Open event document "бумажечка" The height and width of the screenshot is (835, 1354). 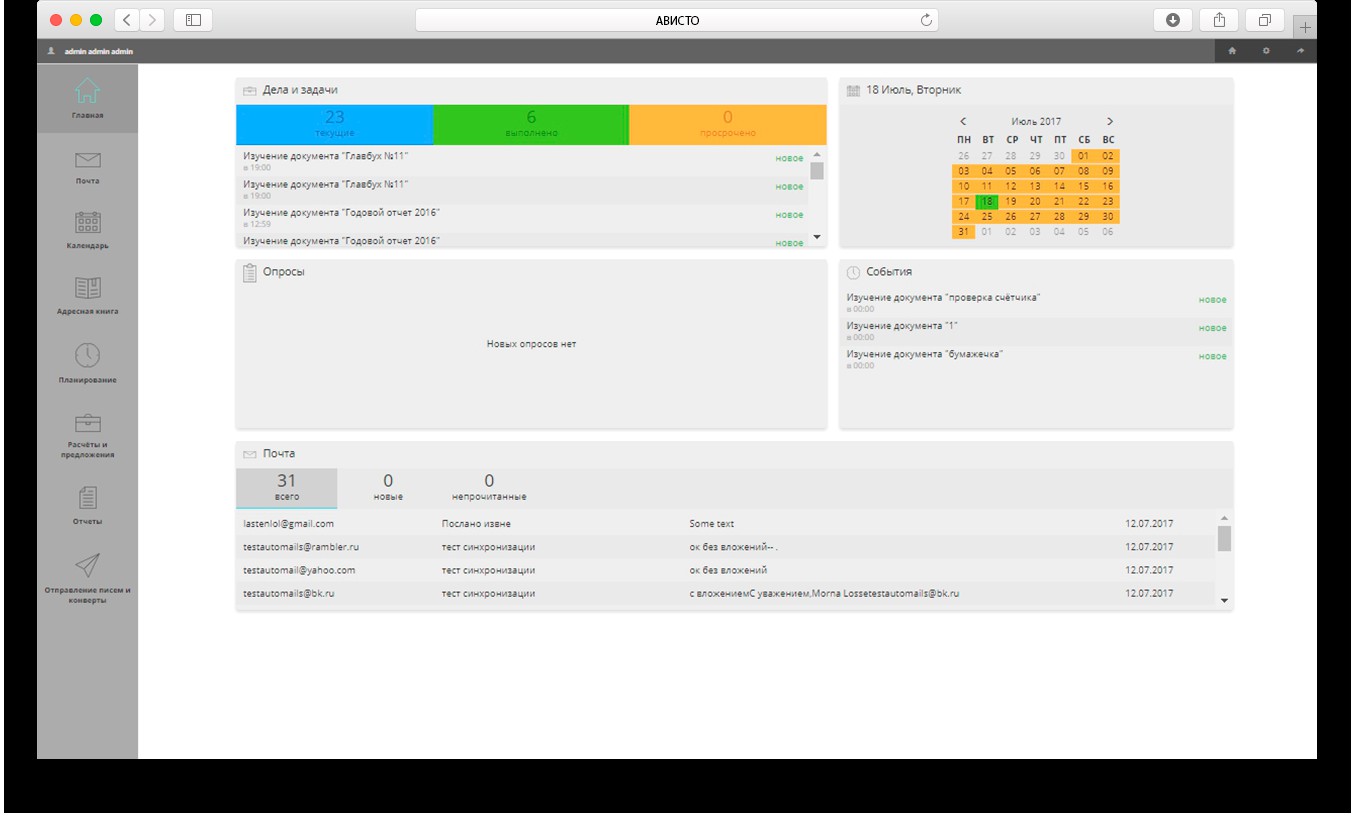[1036, 359]
